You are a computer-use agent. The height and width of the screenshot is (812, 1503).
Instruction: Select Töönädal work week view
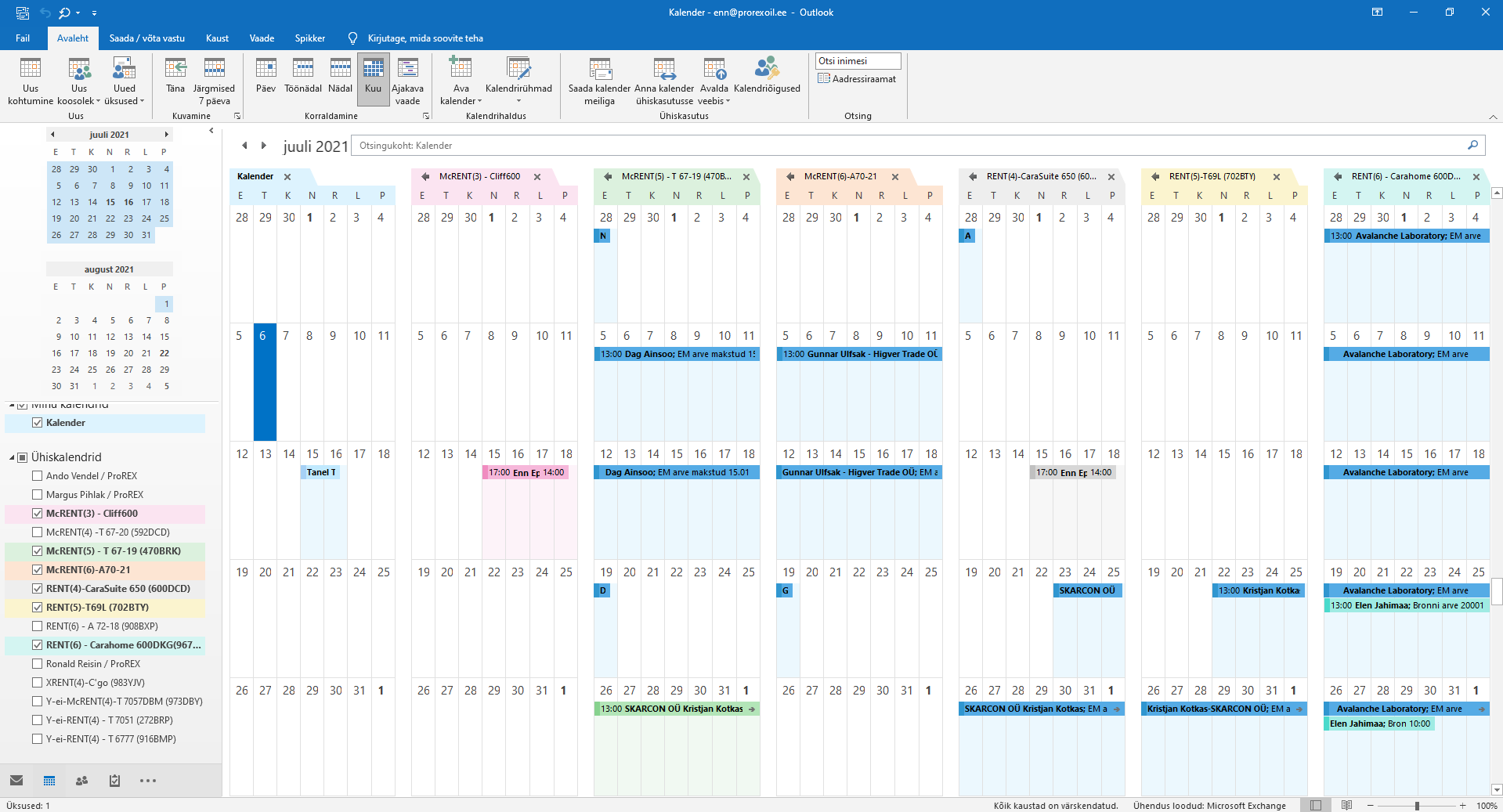302,70
